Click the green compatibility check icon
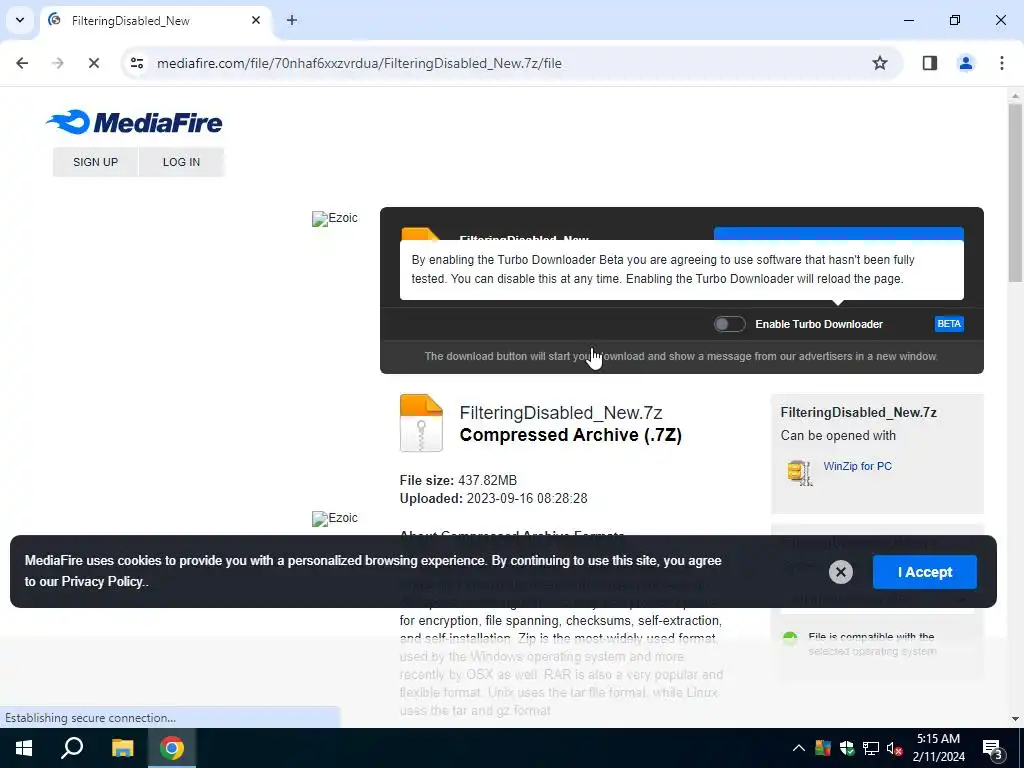 click(x=790, y=639)
